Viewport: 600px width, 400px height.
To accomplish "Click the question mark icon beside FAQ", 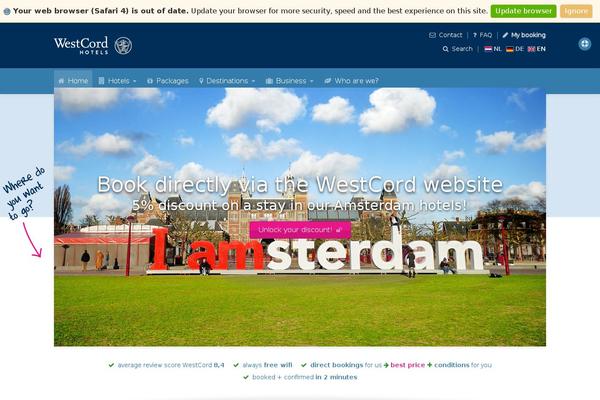I will coord(475,35).
